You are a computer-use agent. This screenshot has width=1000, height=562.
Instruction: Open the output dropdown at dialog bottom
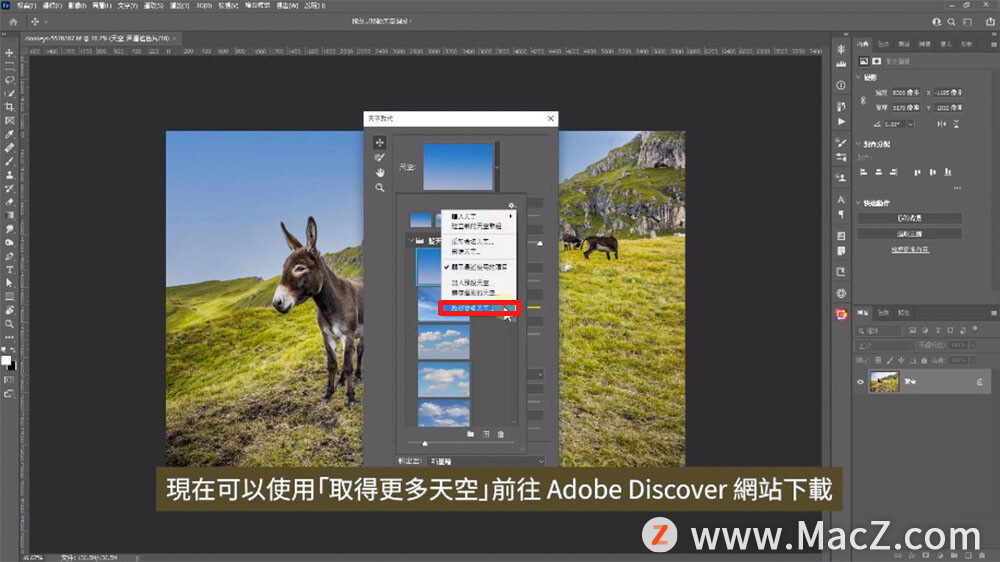click(x=488, y=461)
